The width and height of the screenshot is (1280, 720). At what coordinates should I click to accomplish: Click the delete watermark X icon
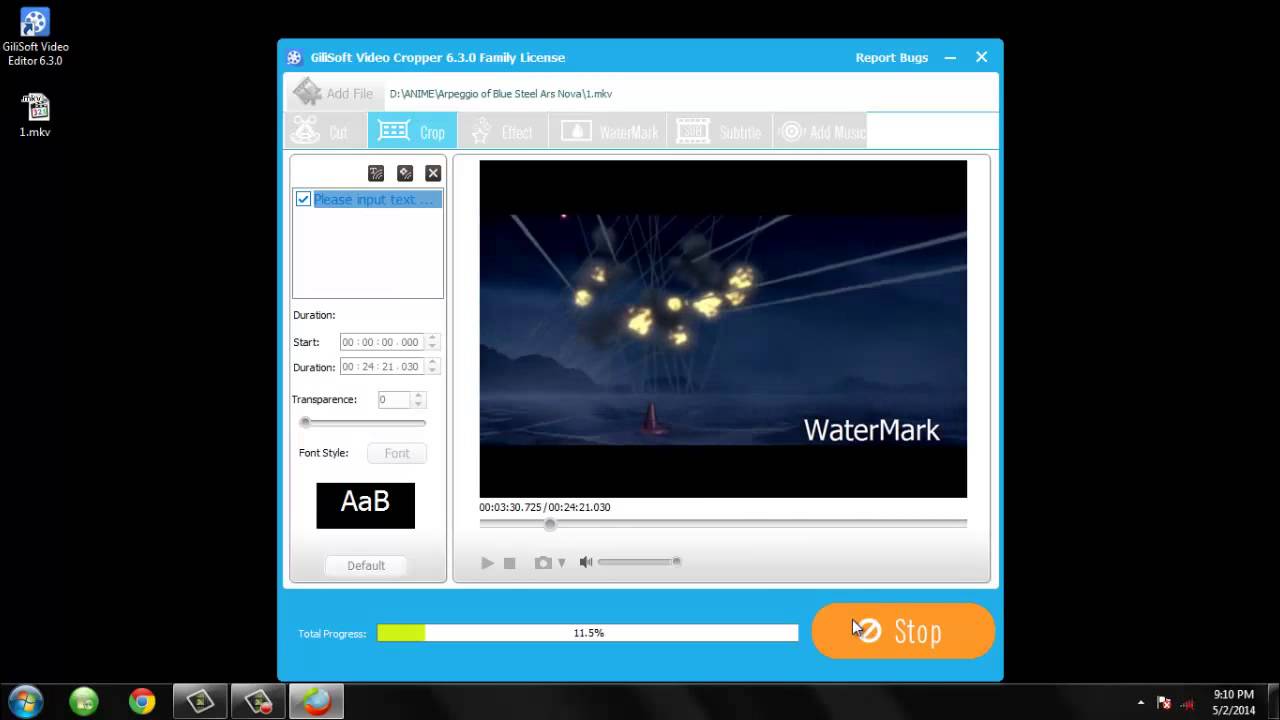click(x=433, y=173)
